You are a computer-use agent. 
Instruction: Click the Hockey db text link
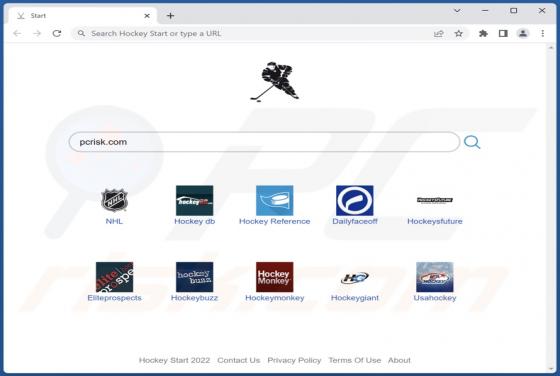point(194,221)
